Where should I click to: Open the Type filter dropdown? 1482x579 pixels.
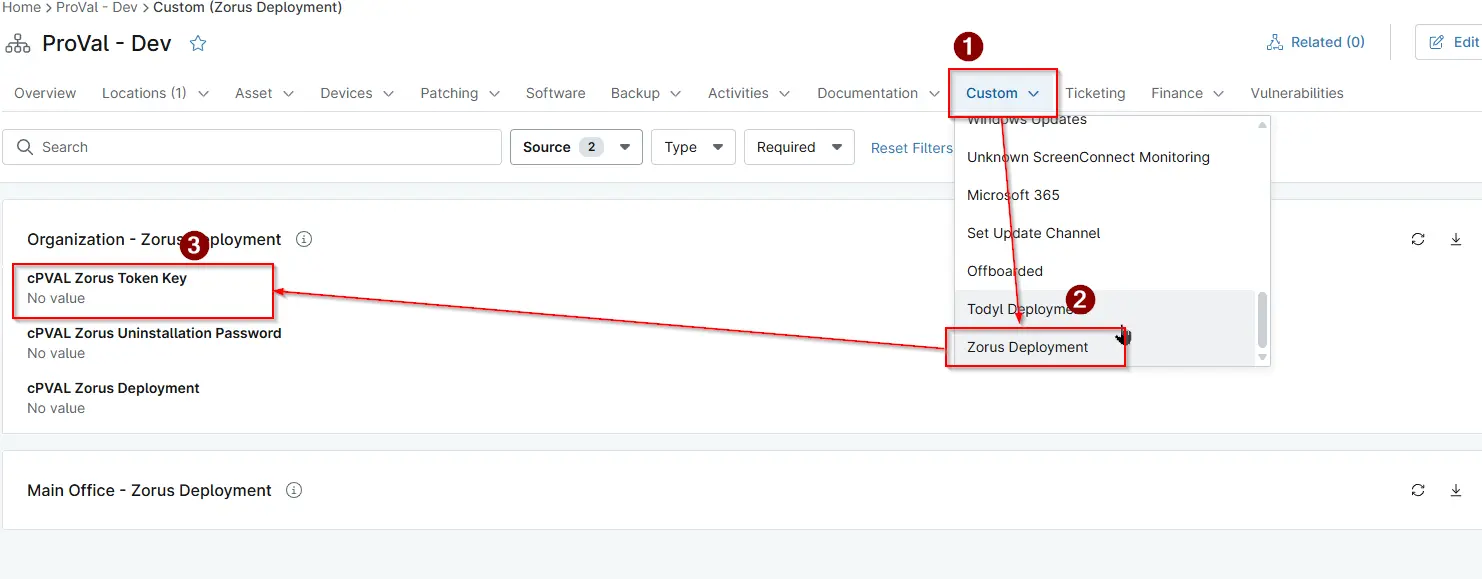coord(693,147)
